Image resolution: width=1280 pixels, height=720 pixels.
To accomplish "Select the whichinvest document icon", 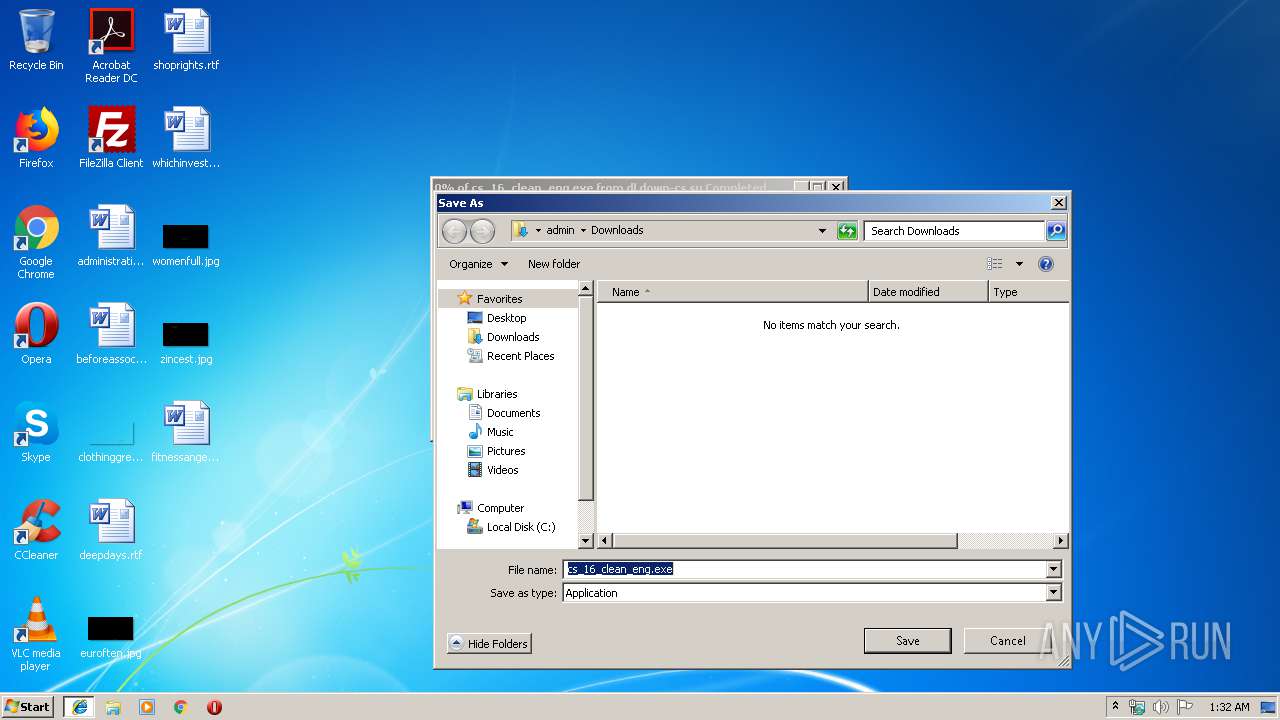I will [x=186, y=138].
